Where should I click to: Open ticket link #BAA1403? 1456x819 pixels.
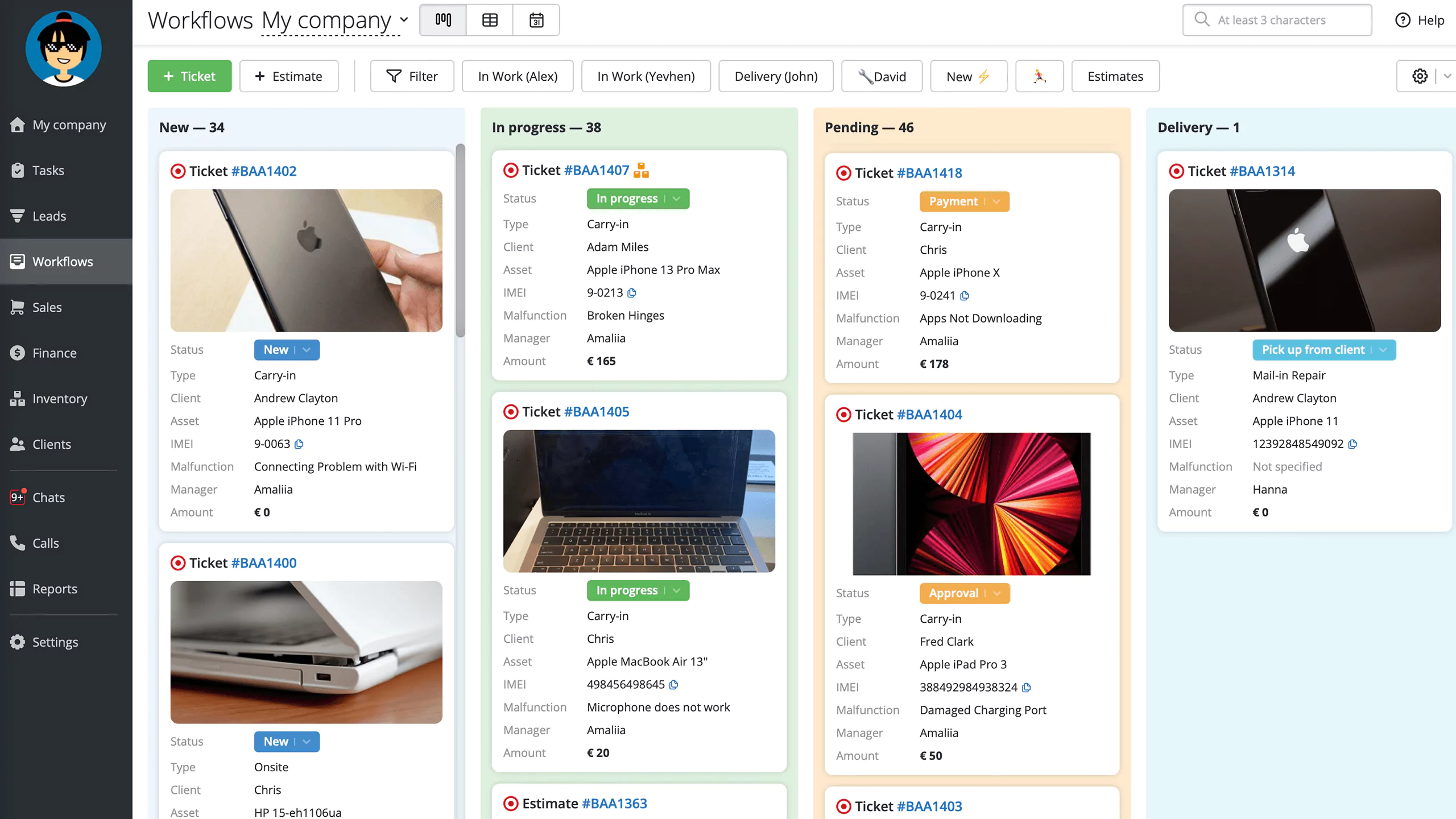click(x=929, y=806)
